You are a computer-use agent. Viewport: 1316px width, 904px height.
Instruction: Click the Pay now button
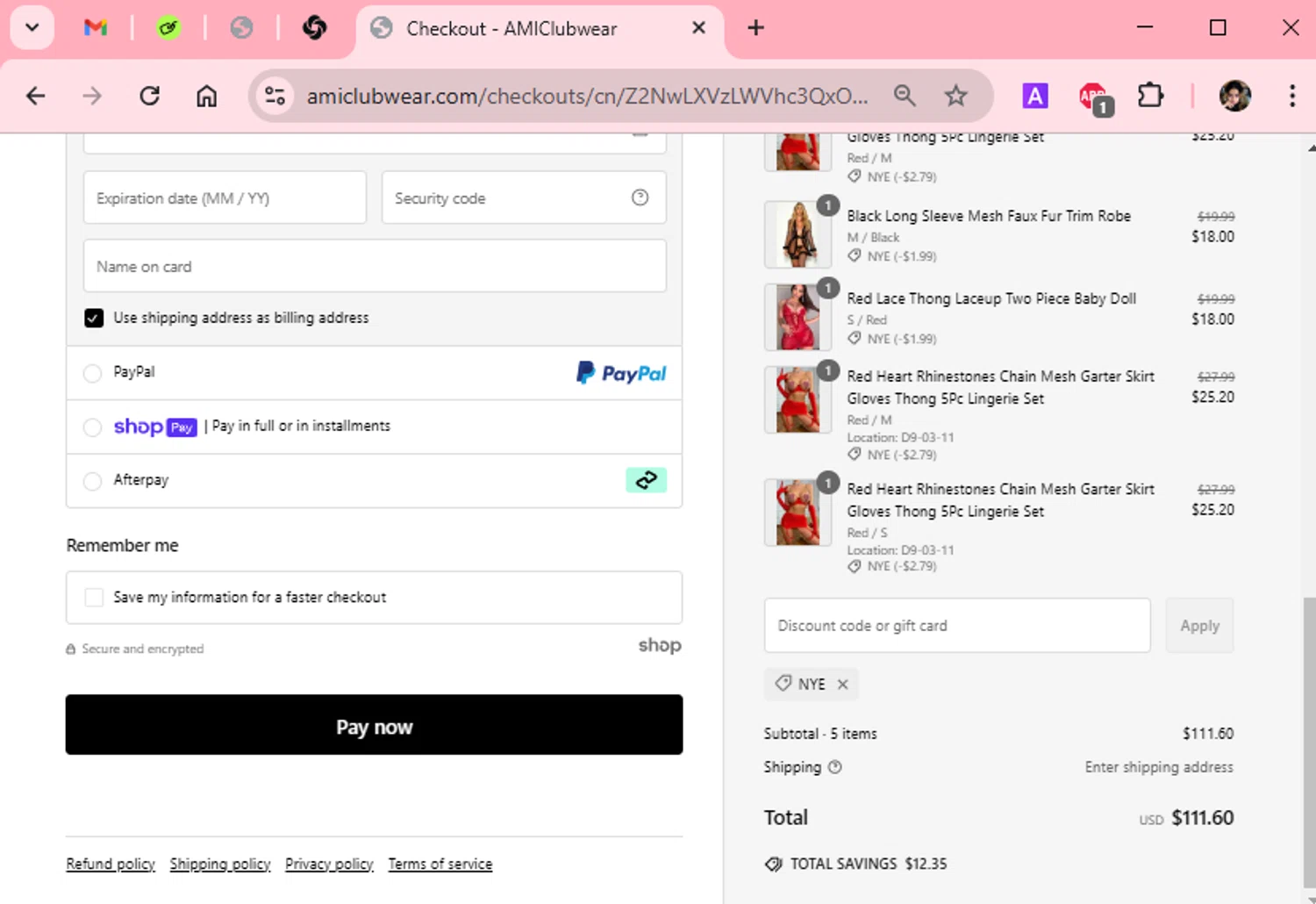click(x=375, y=725)
